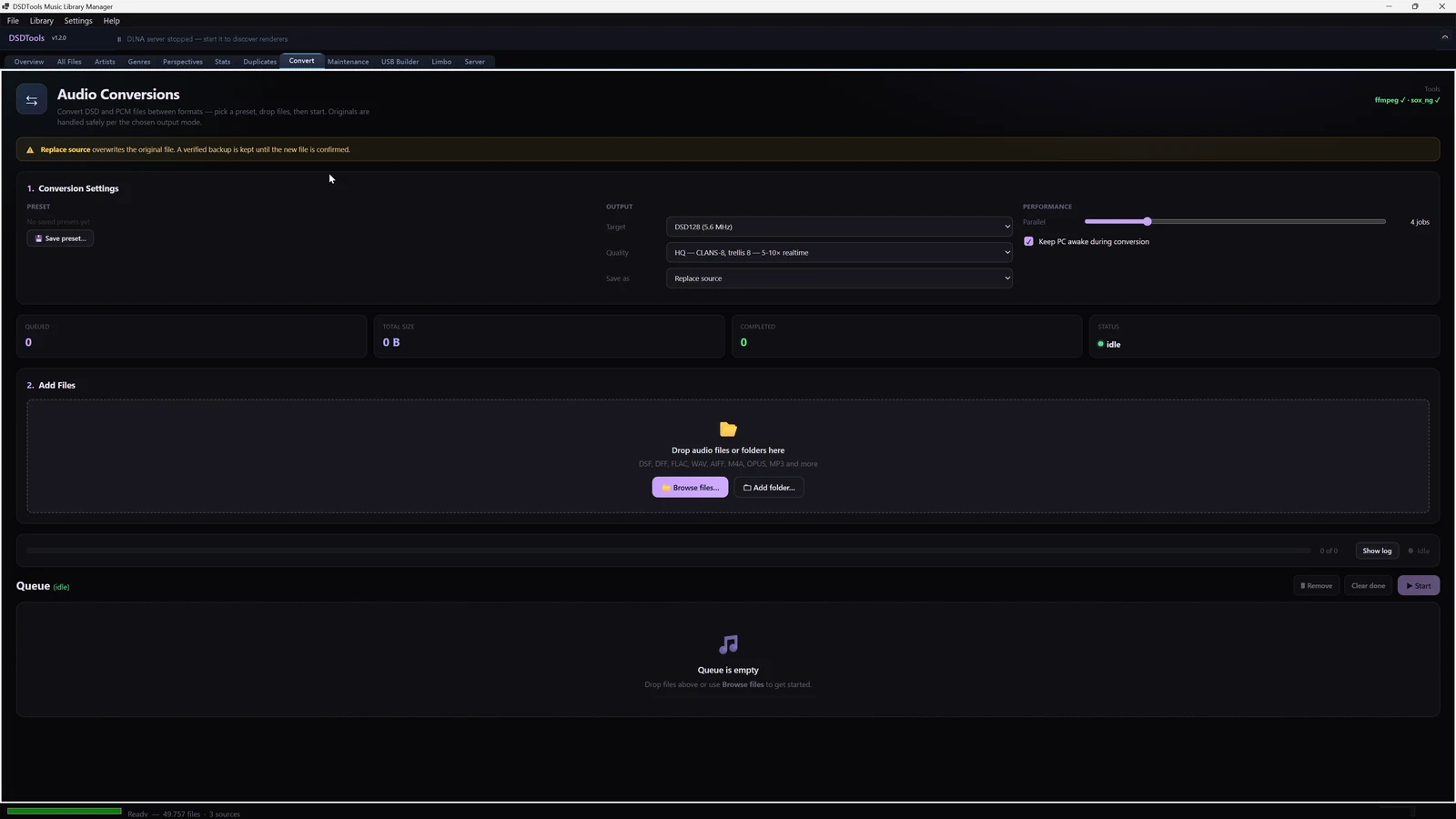Click the green library progress bar in status bar
Image resolution: width=1456 pixels, height=819 pixels.
(x=64, y=811)
